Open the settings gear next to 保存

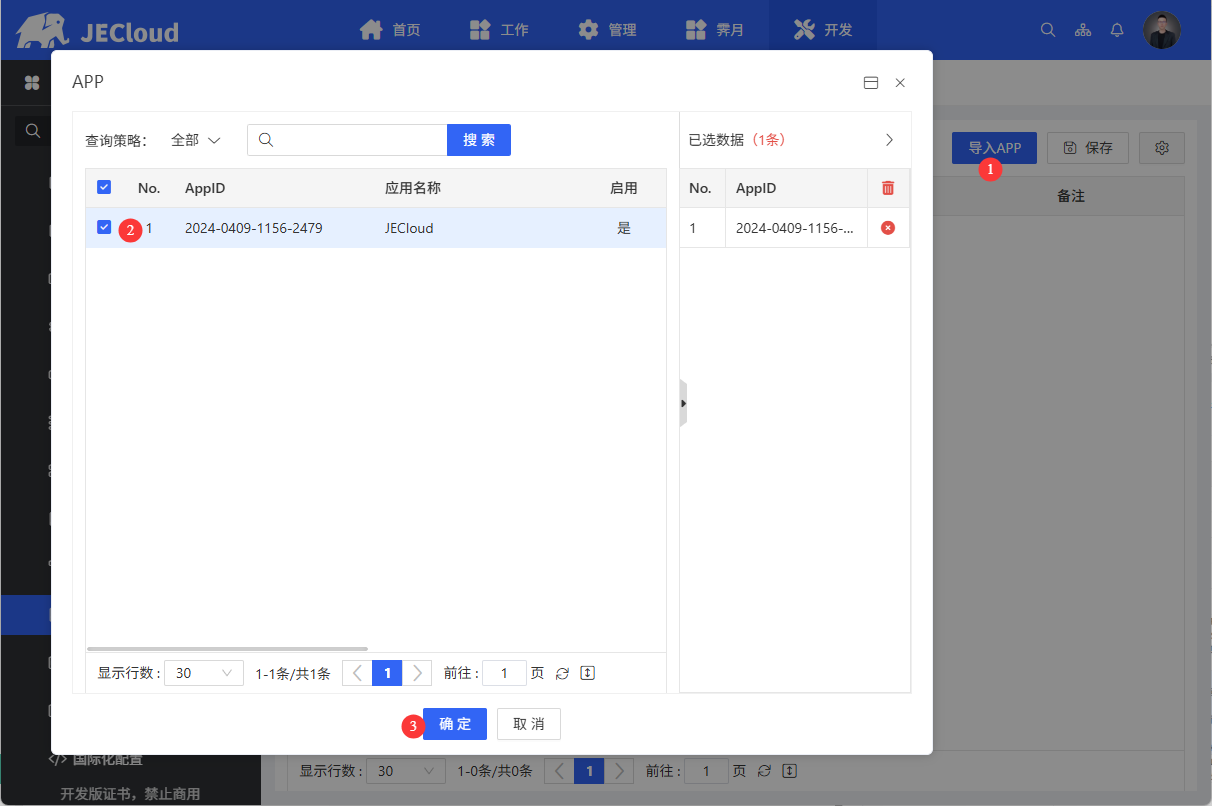(x=1162, y=148)
